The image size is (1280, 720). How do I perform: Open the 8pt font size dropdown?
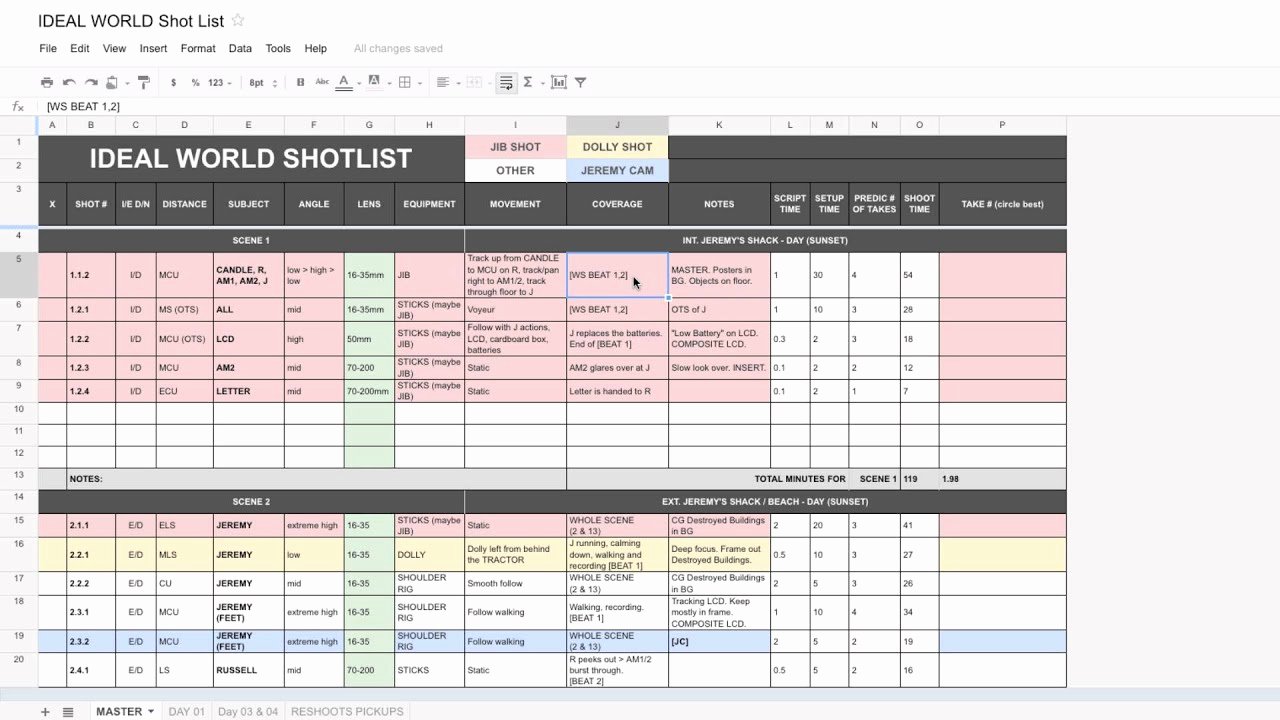263,83
